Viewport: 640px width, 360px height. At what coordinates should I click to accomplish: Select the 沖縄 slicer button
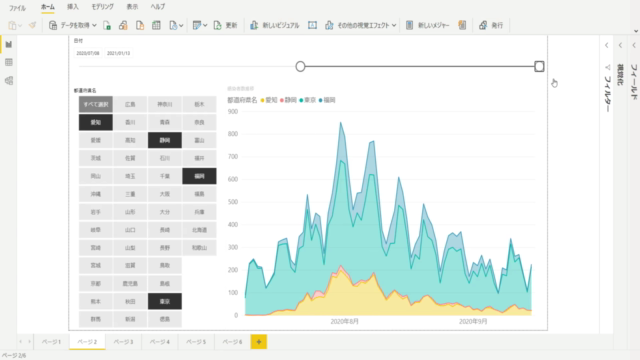click(x=96, y=194)
